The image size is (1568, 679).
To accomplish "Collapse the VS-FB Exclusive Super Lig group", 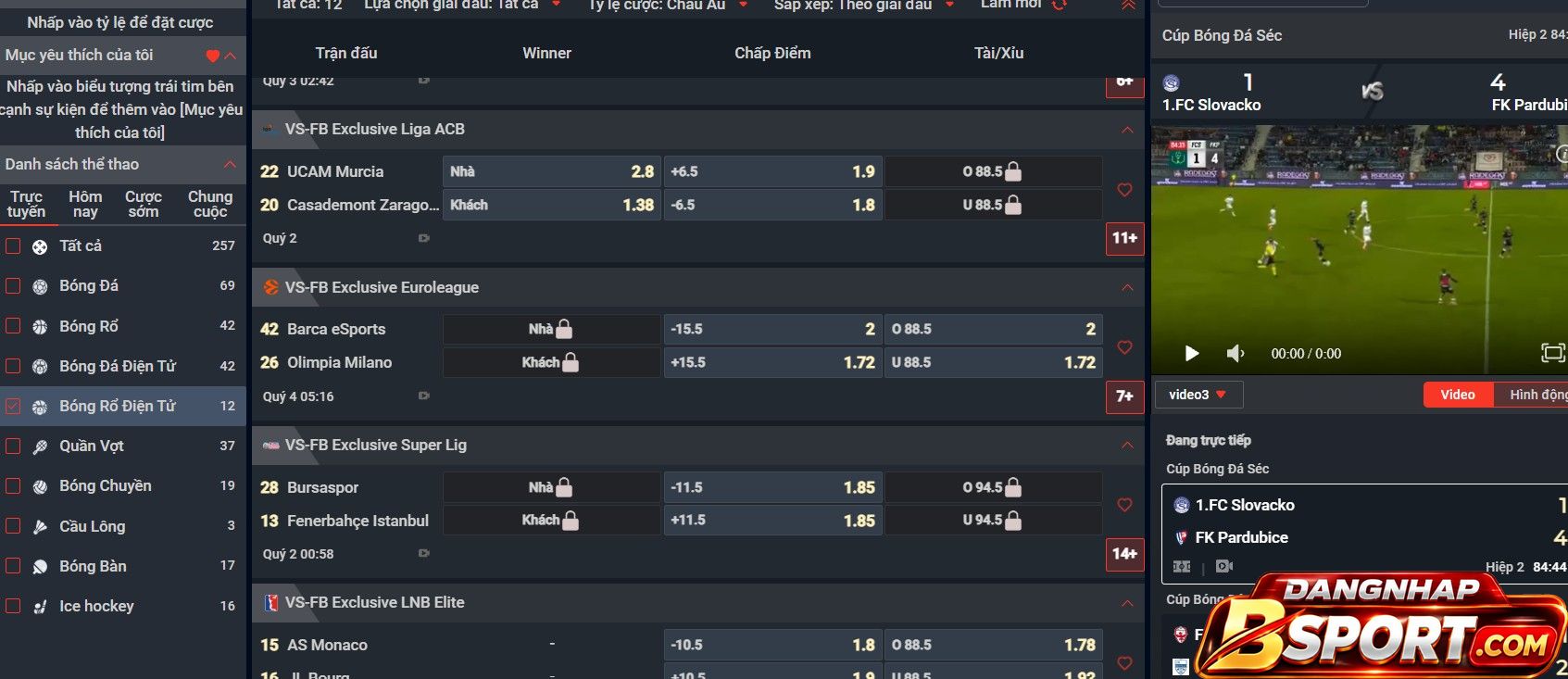I will (1127, 445).
